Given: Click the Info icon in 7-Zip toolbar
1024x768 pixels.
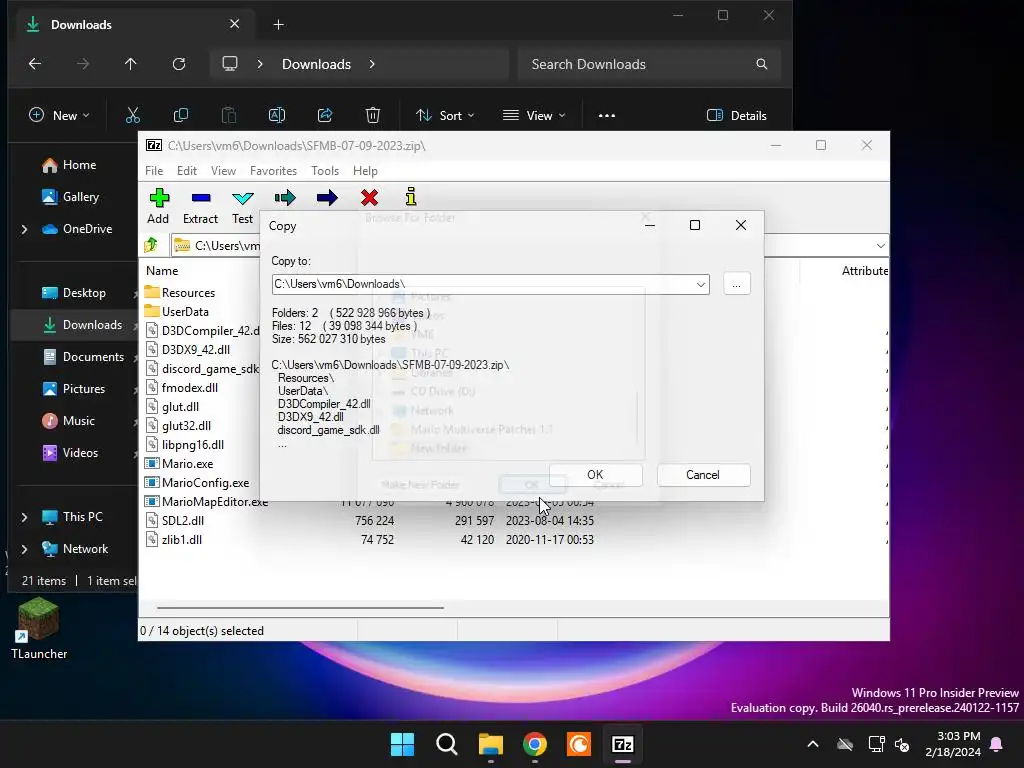Looking at the screenshot, I should pos(411,197).
